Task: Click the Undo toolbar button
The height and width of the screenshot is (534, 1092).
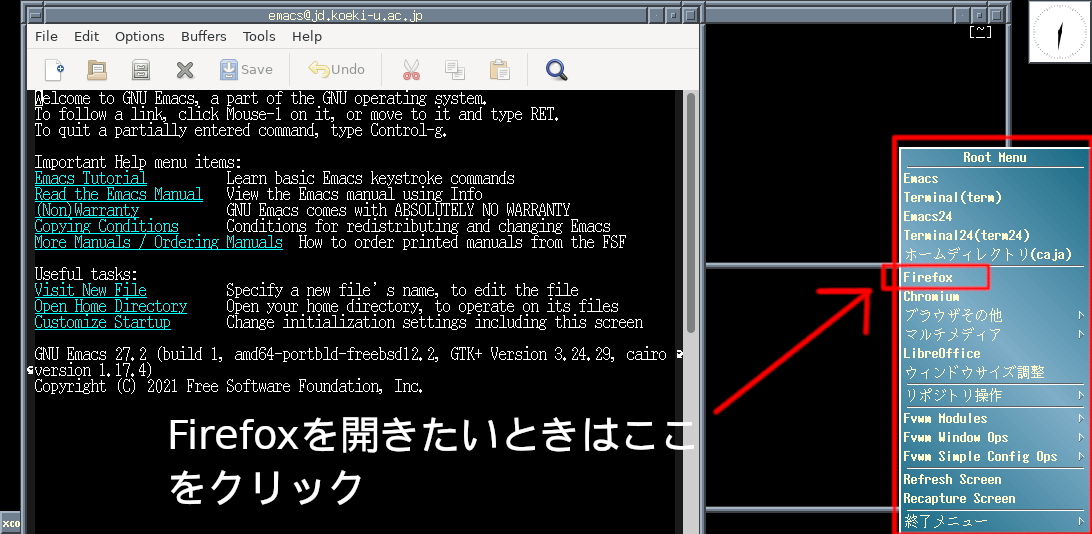Action: tap(337, 70)
